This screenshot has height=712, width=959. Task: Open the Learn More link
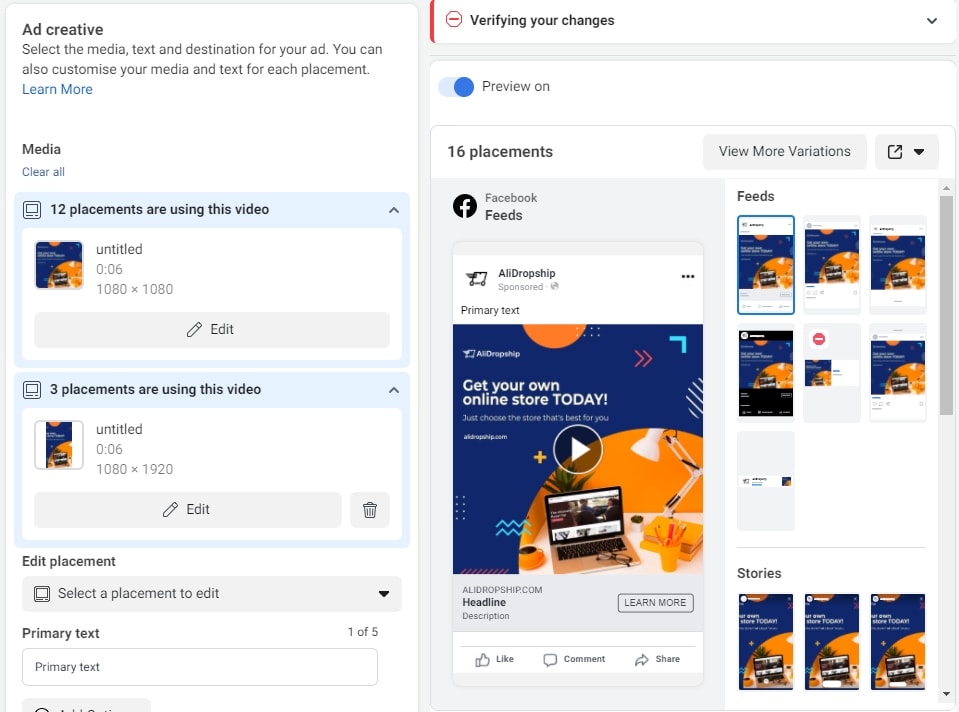coord(57,89)
